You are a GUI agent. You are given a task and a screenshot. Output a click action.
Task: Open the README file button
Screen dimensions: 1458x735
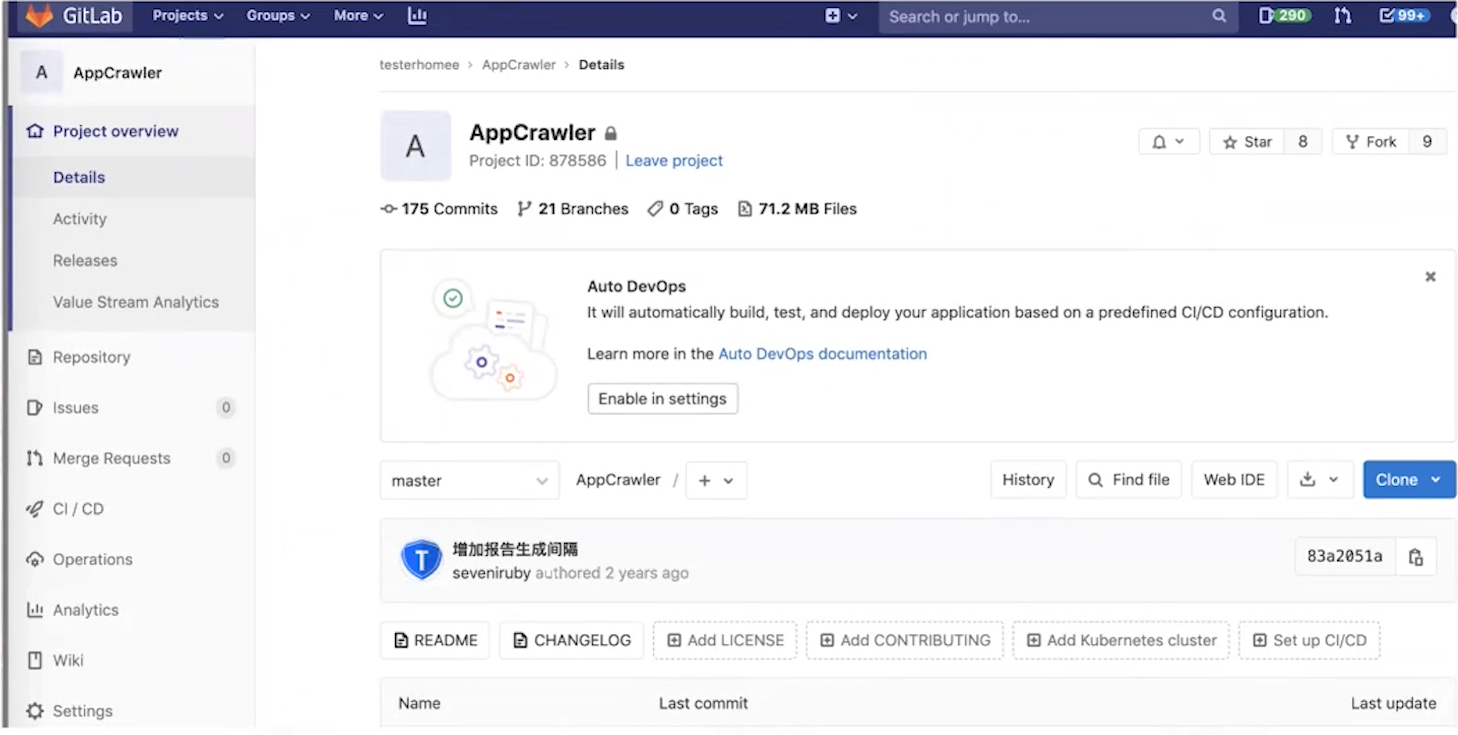pyautogui.click(x=435, y=640)
